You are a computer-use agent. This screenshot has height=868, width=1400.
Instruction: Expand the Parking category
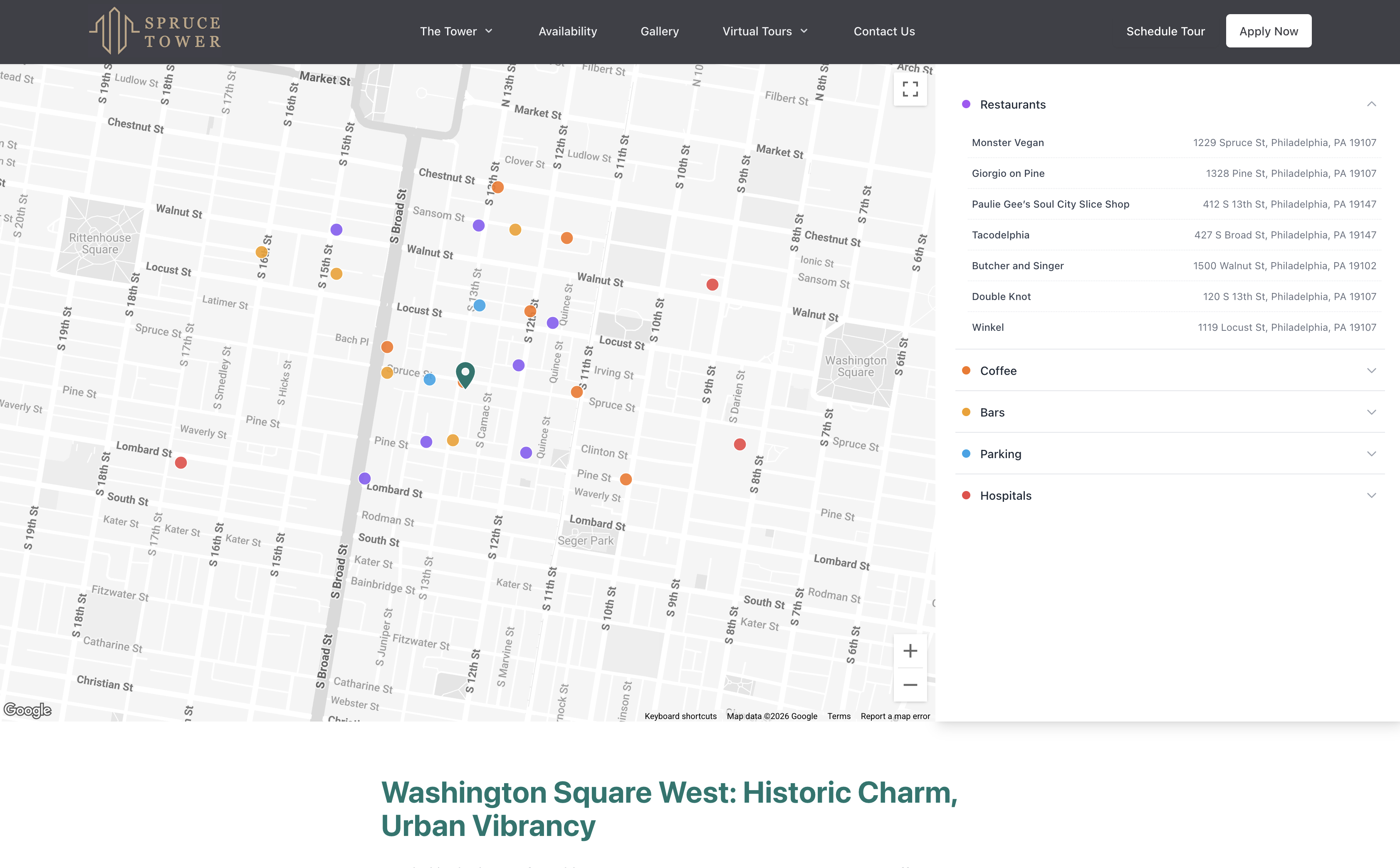pos(1169,454)
